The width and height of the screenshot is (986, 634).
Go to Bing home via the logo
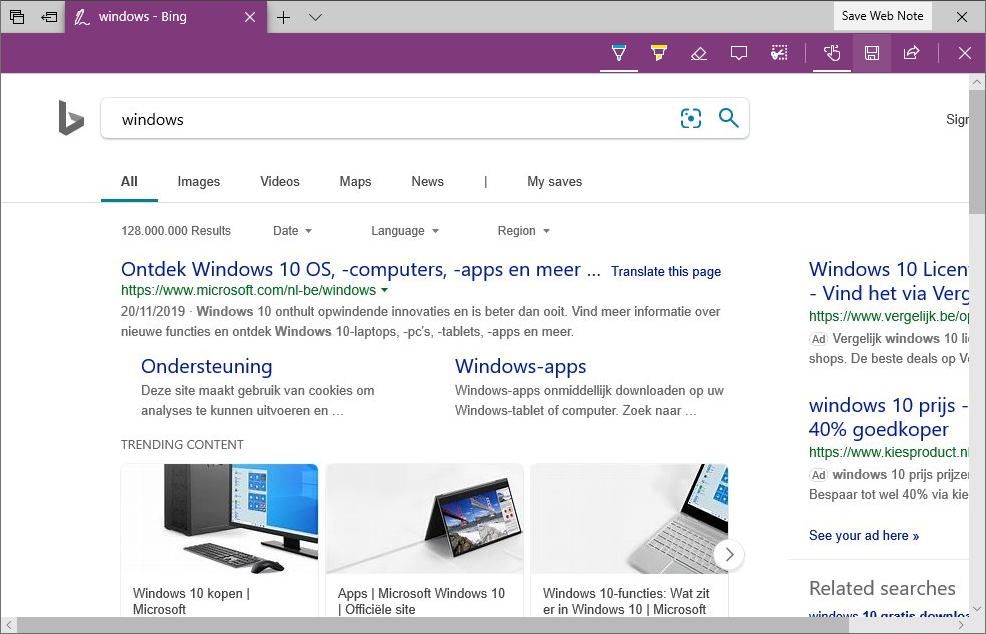(x=71, y=118)
